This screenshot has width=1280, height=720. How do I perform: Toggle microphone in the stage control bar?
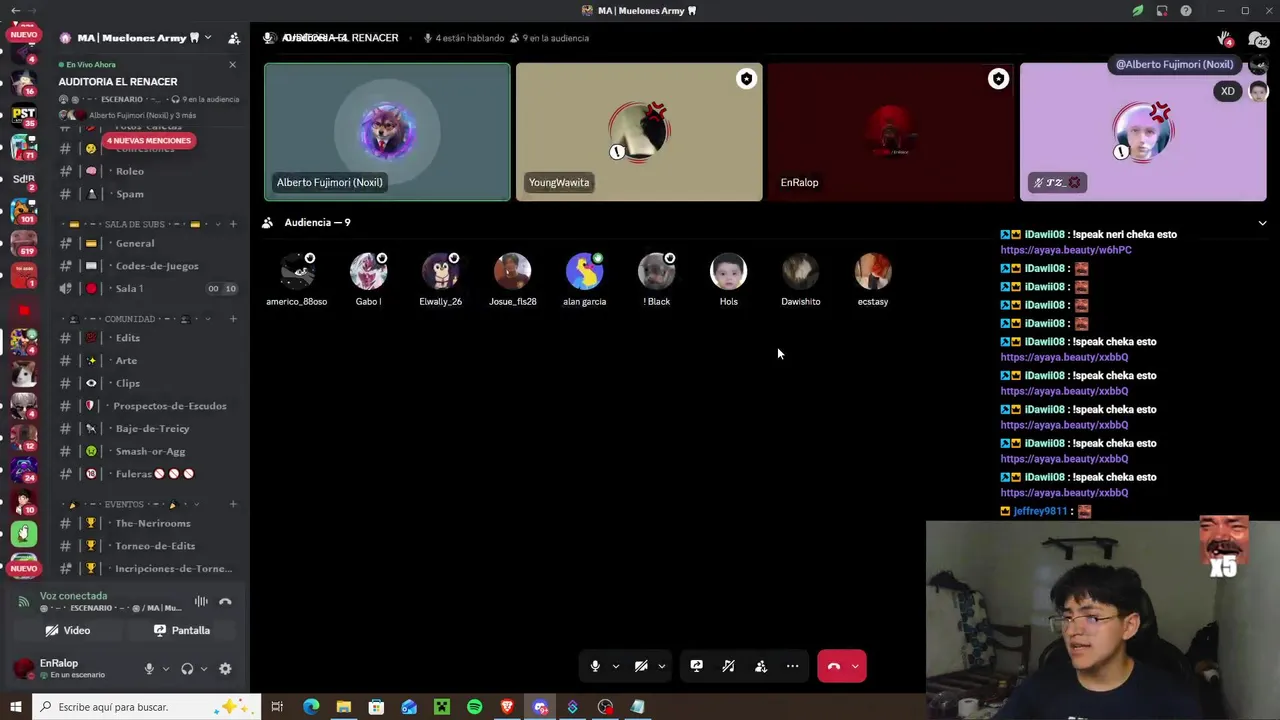coord(595,666)
